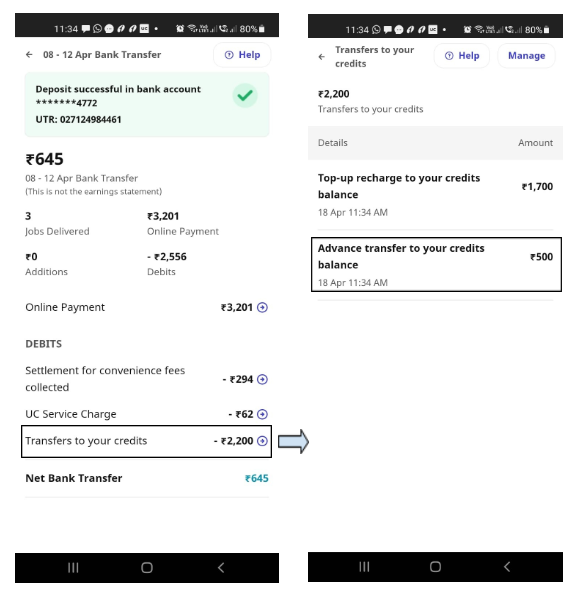The height and width of the screenshot is (599, 574).
Task: Tap Android home button on left phone
Action: tap(147, 568)
